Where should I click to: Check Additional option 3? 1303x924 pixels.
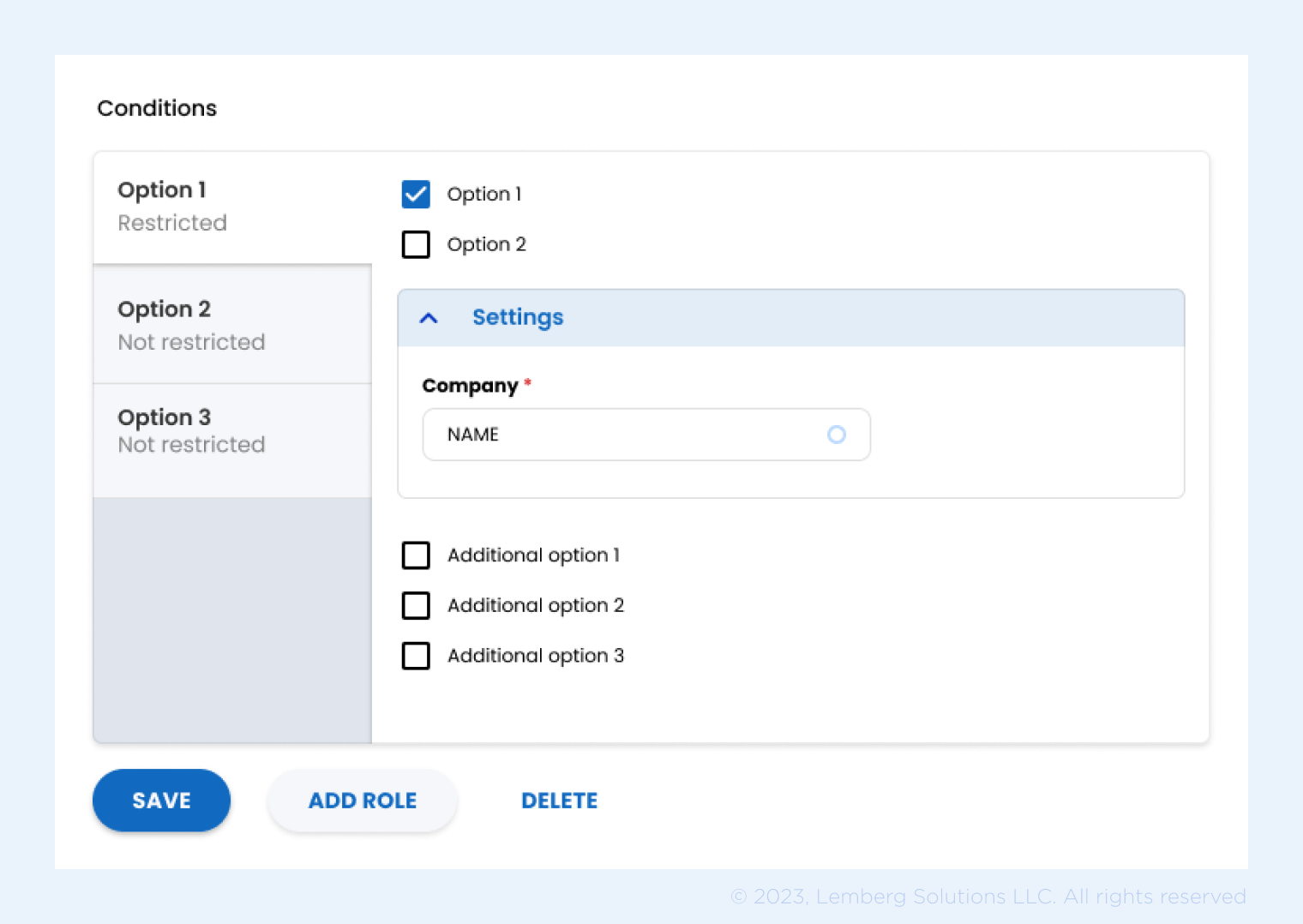[x=416, y=656]
